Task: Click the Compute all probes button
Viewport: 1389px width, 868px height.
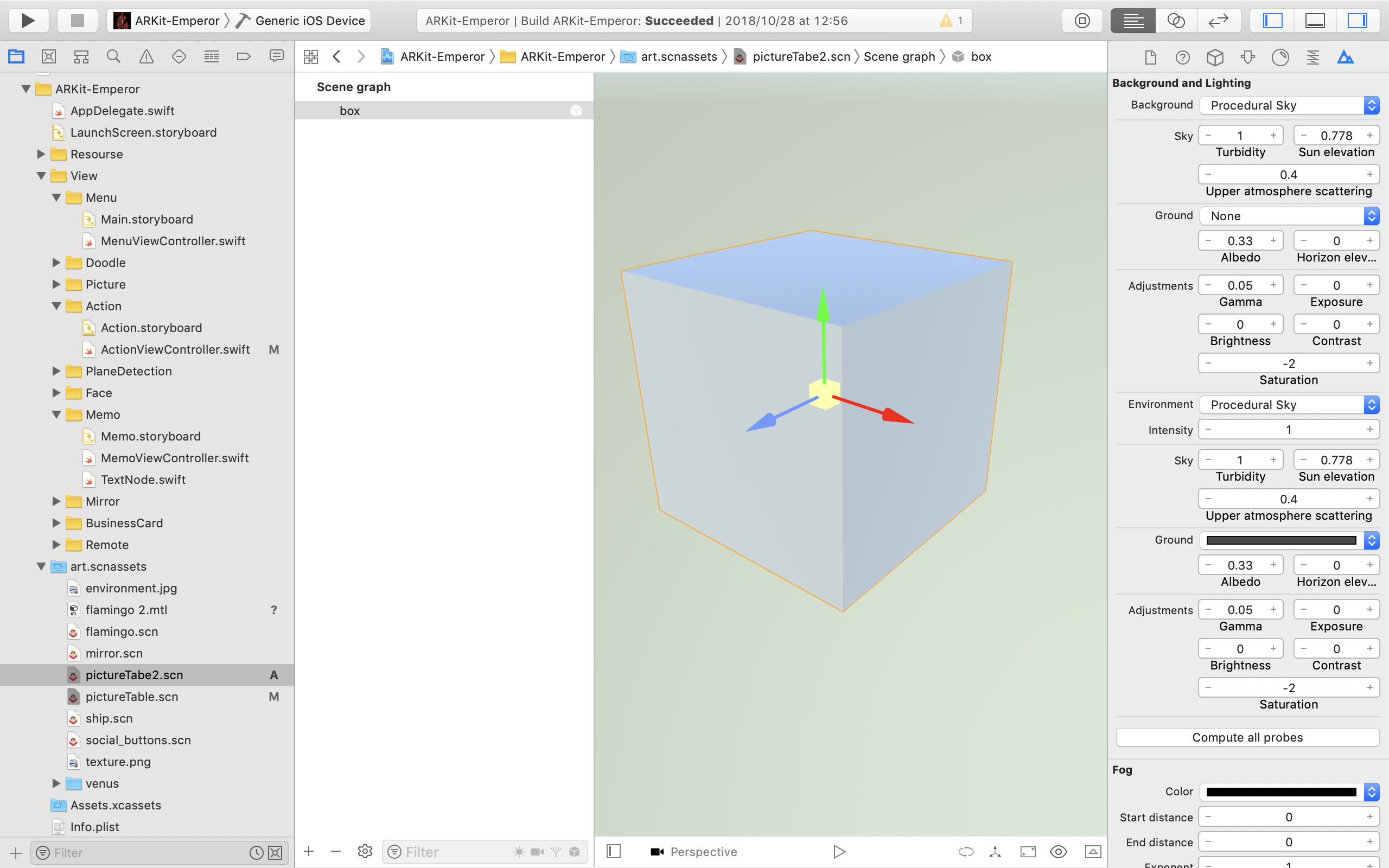Action: pos(1247,736)
